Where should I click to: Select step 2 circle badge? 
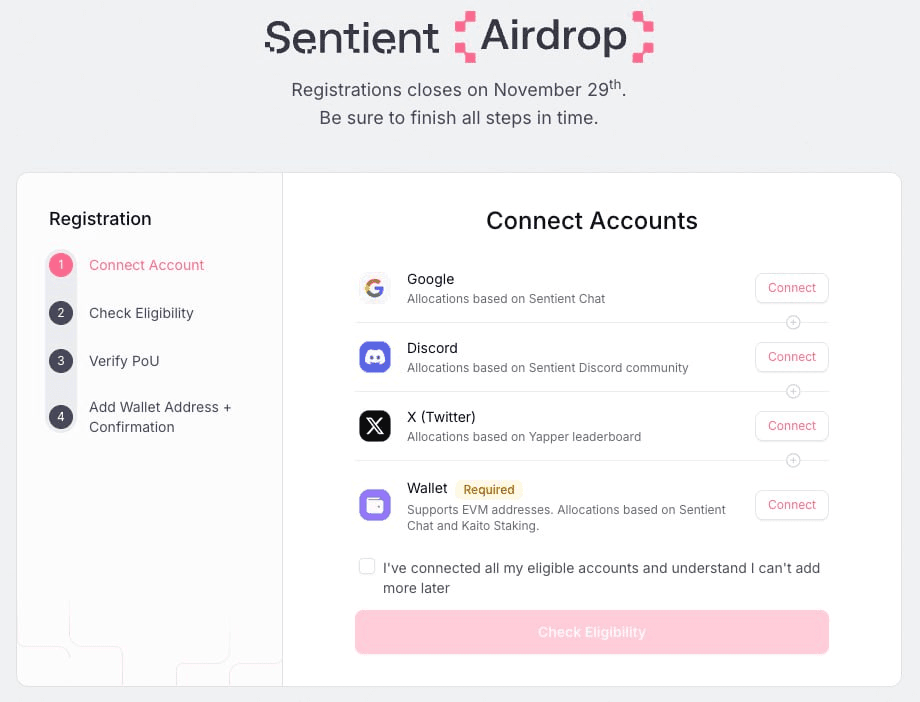61,313
